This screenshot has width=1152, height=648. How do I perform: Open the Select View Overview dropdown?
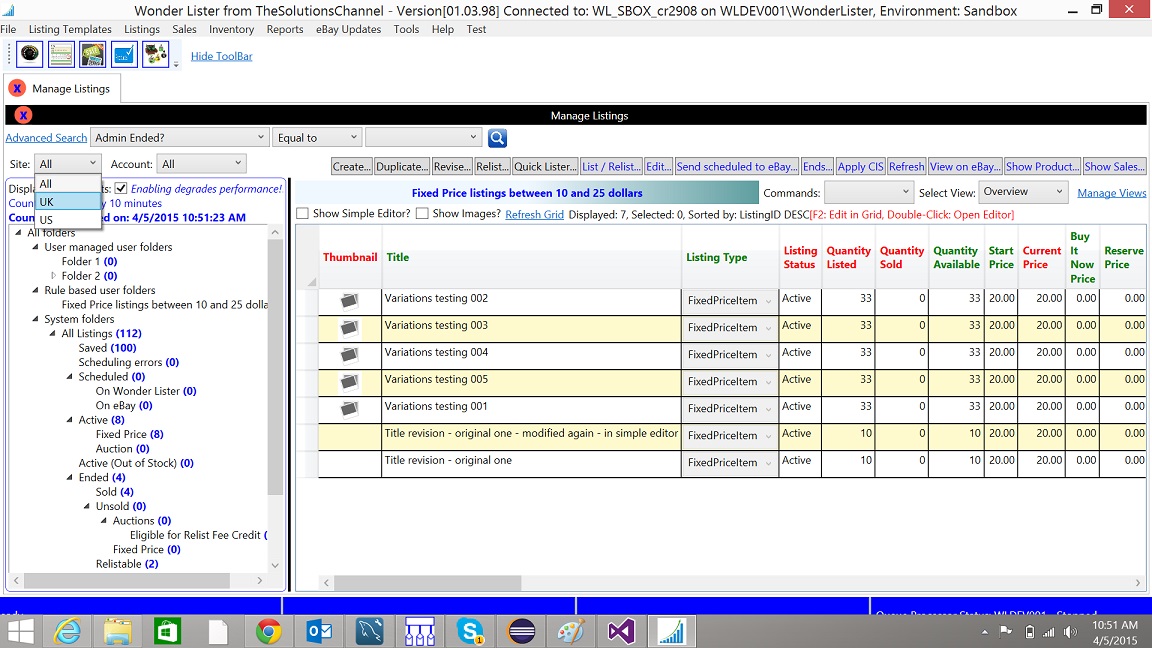click(x=1022, y=192)
